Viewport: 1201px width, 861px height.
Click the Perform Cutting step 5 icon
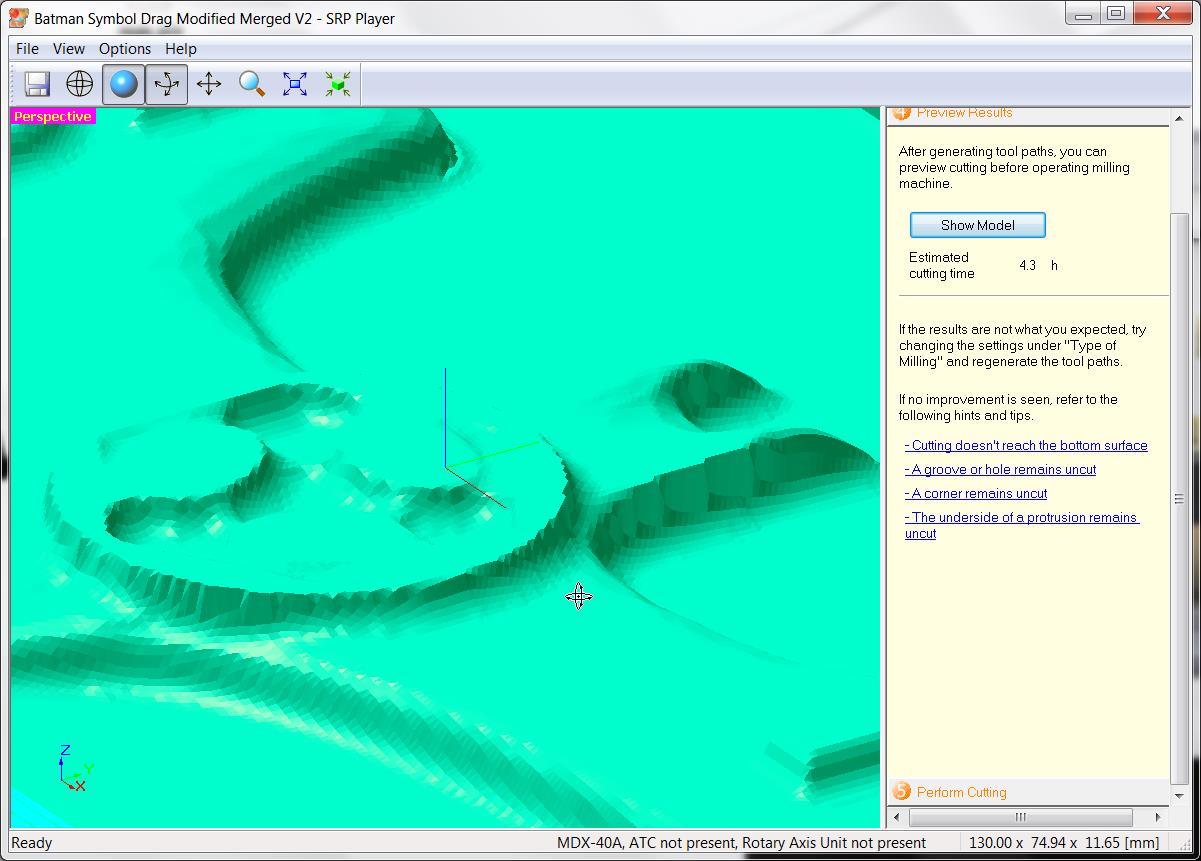[x=901, y=792]
